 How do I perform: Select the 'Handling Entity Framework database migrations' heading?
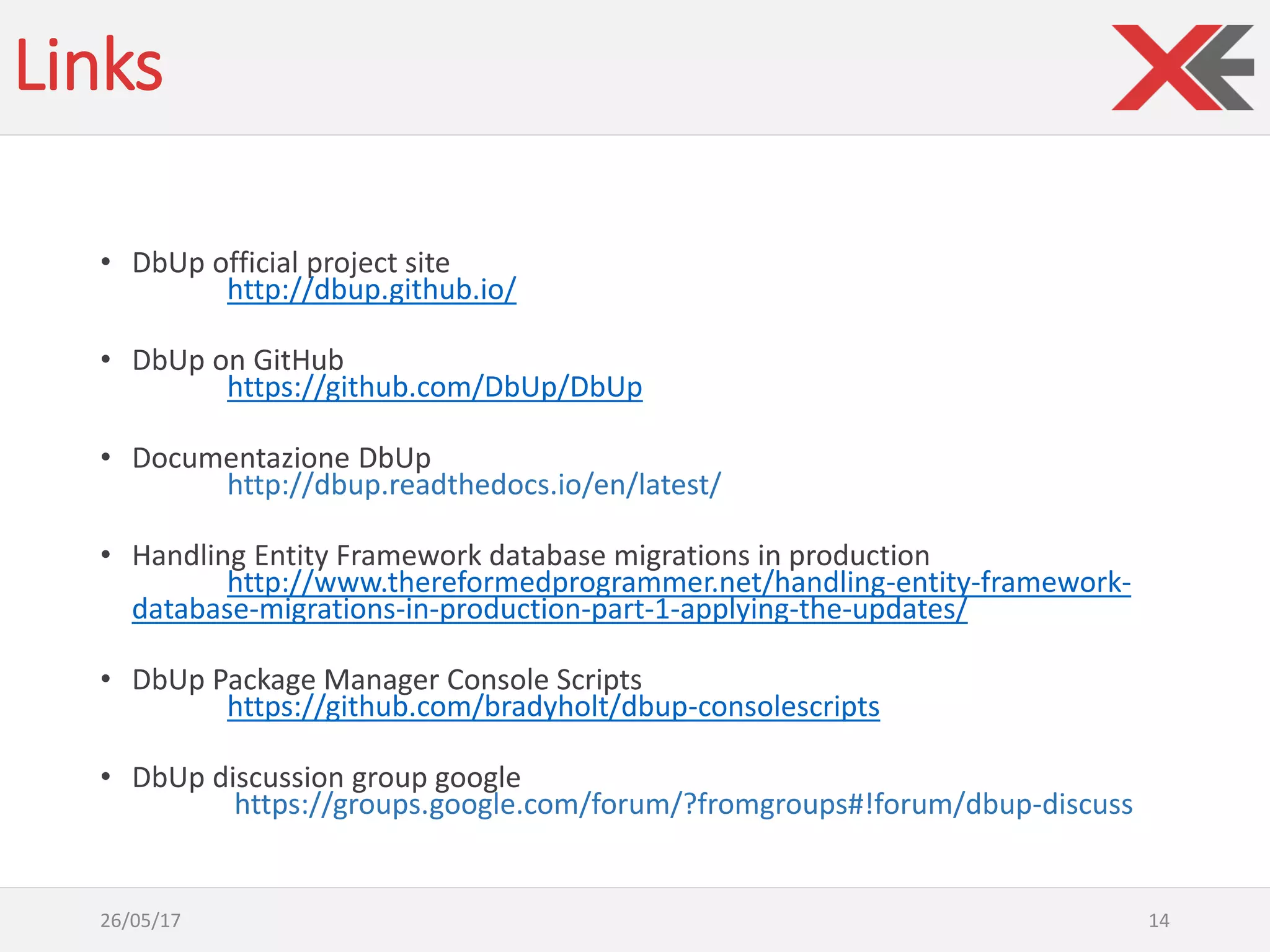(531, 555)
